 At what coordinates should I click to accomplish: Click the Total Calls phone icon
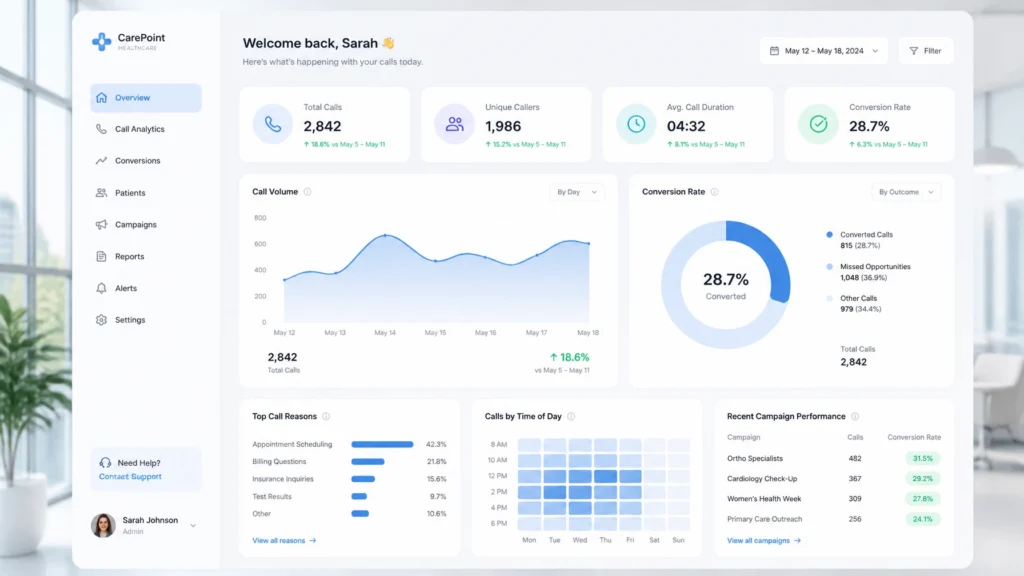273,124
